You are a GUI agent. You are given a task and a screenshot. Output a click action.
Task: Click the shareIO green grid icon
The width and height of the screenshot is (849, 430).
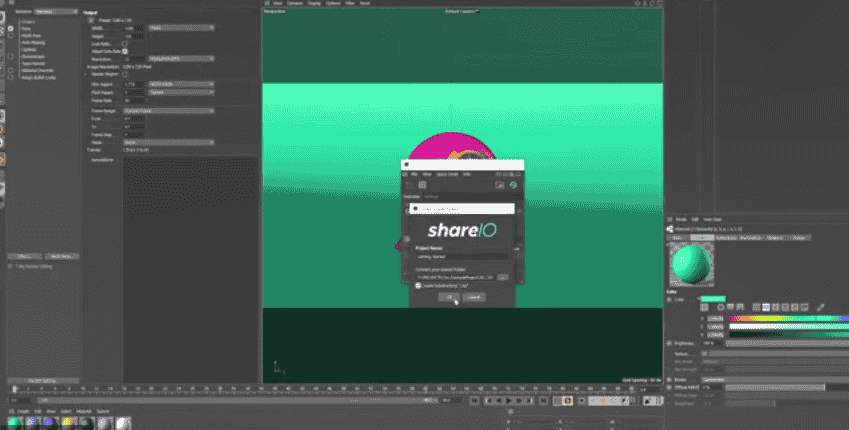click(x=422, y=185)
